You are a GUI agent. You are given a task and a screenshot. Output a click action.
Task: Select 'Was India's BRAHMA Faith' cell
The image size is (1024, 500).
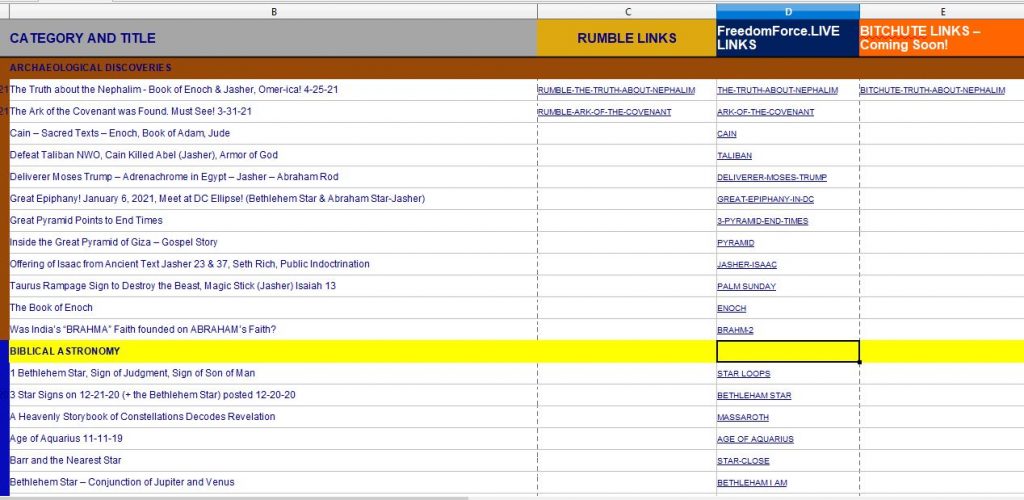pyautogui.click(x=273, y=330)
